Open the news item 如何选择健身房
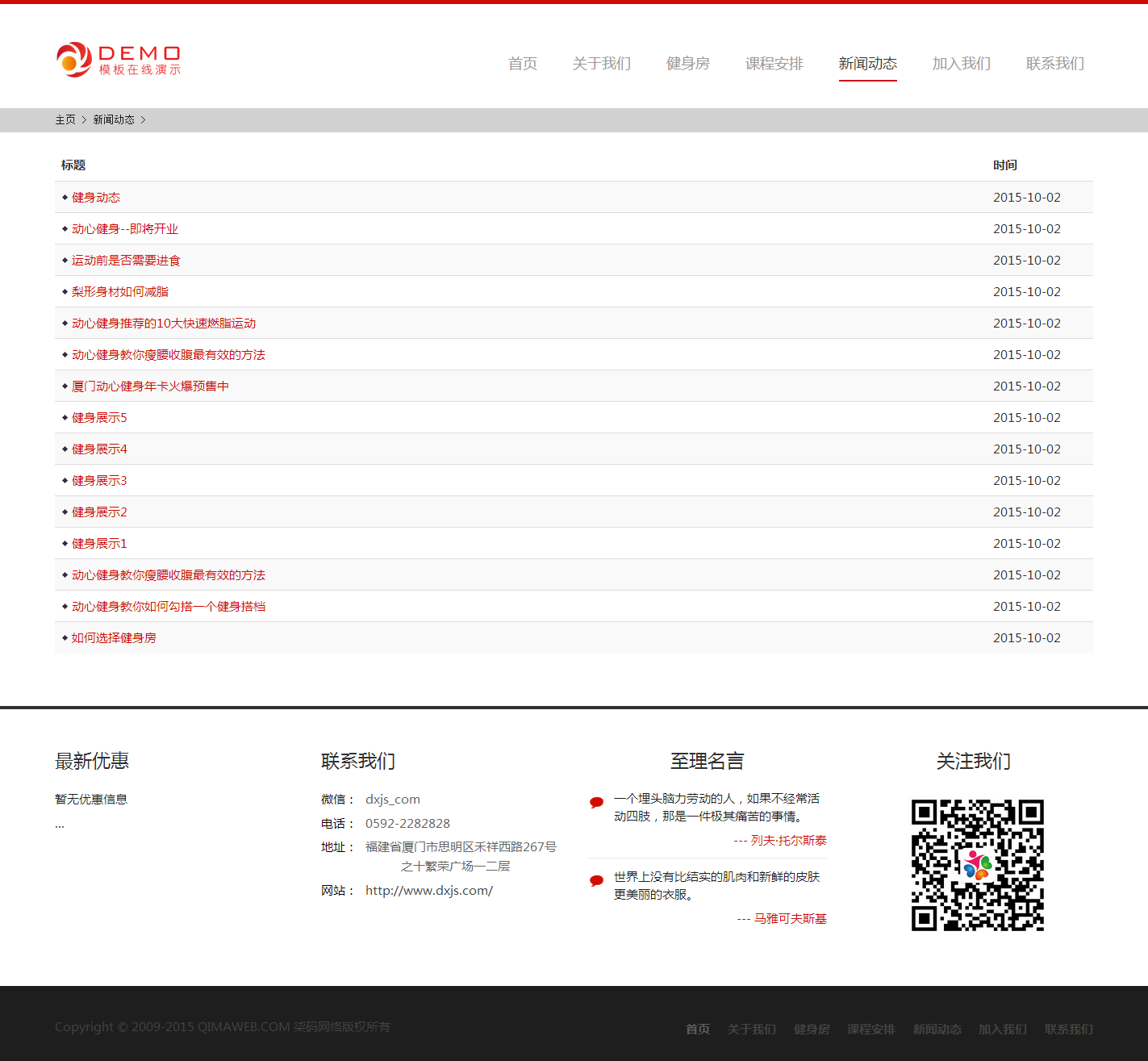The width and height of the screenshot is (1148, 1061). click(x=114, y=638)
